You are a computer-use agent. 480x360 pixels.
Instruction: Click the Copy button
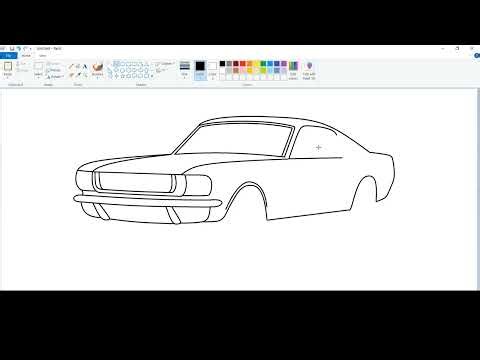coord(22,70)
